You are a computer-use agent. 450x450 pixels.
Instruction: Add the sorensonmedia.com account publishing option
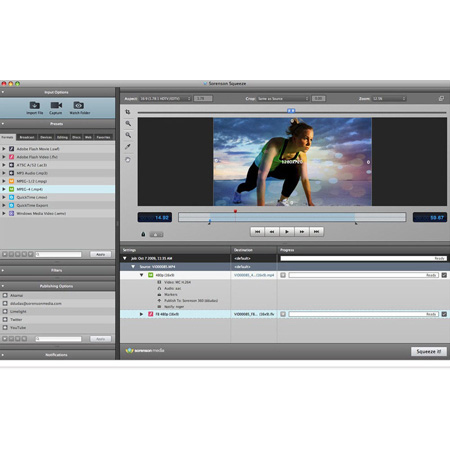5,303
